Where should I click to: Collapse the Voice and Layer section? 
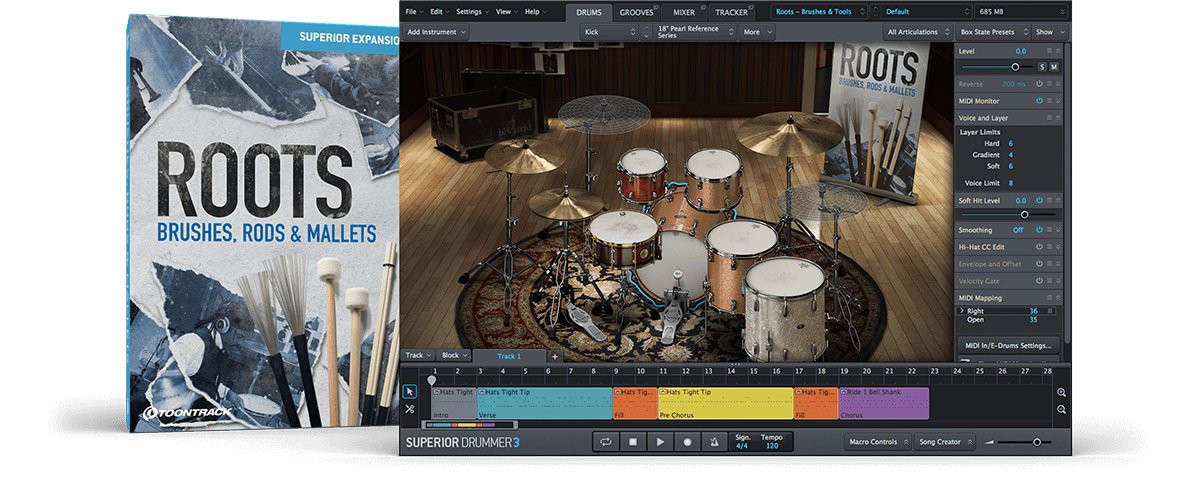pos(1058,118)
